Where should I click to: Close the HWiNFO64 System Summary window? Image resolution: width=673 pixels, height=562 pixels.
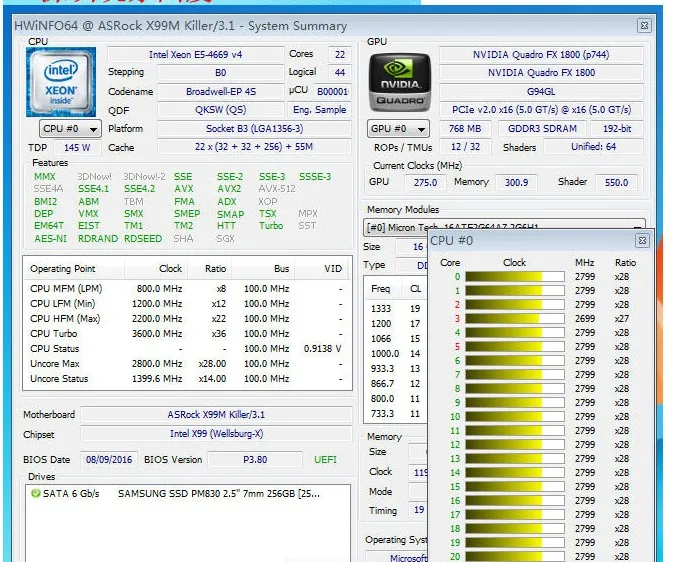pyautogui.click(x=644, y=25)
